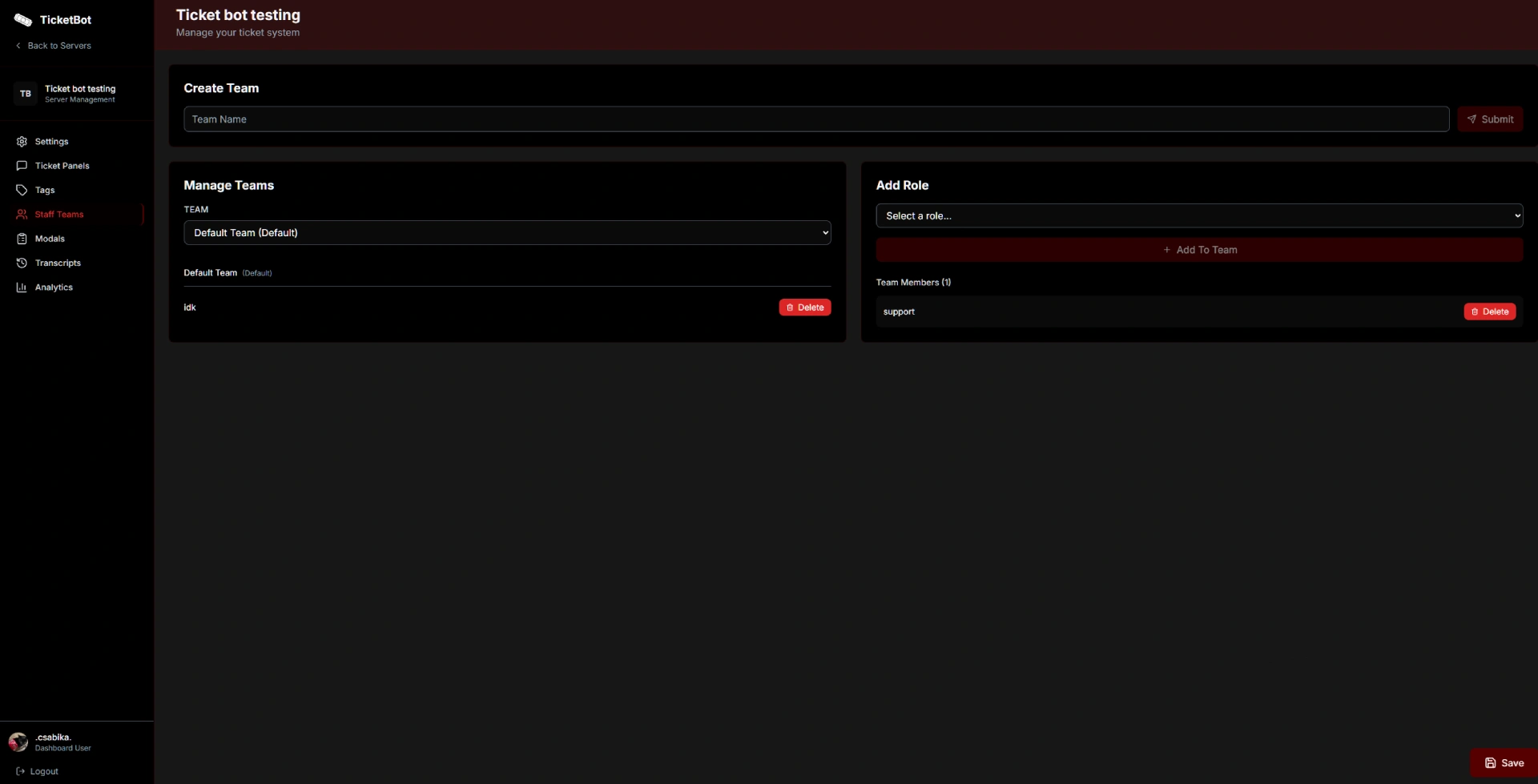Screen dimensions: 1538x784
Task: Go to the Ticket Panels page
Action: click(x=62, y=166)
